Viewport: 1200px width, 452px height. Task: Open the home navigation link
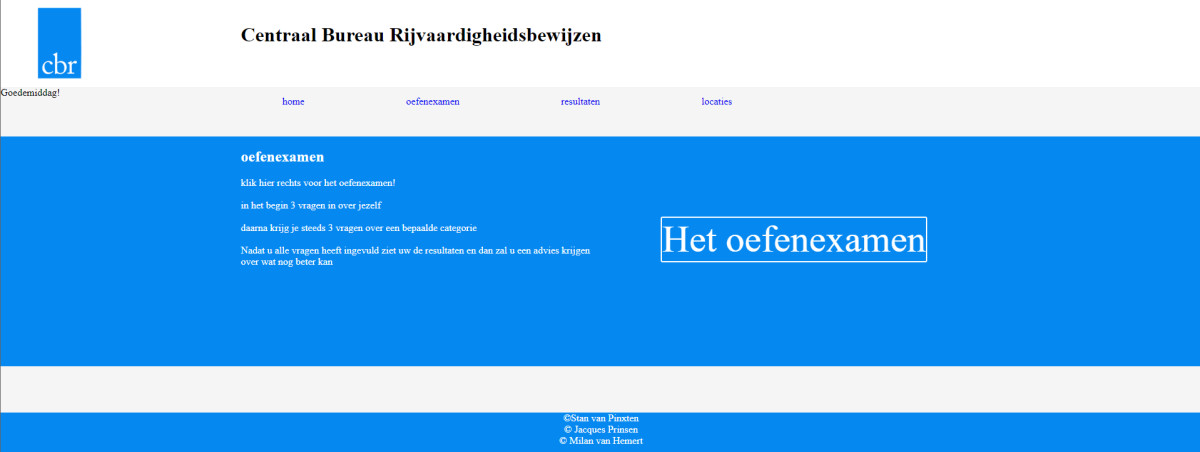[293, 102]
